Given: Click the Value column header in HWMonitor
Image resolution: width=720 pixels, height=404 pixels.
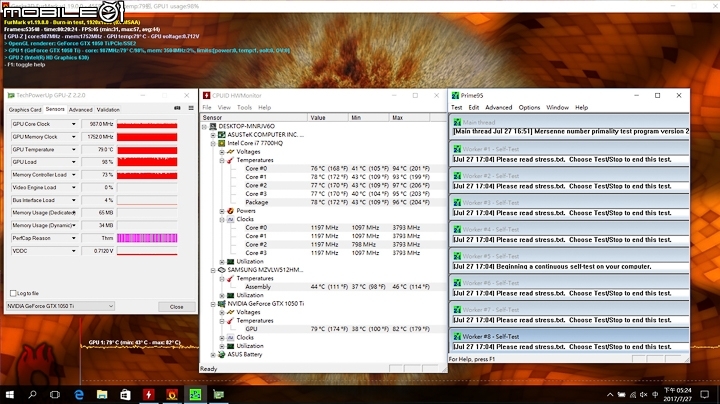Looking at the screenshot, I should tap(328, 118).
